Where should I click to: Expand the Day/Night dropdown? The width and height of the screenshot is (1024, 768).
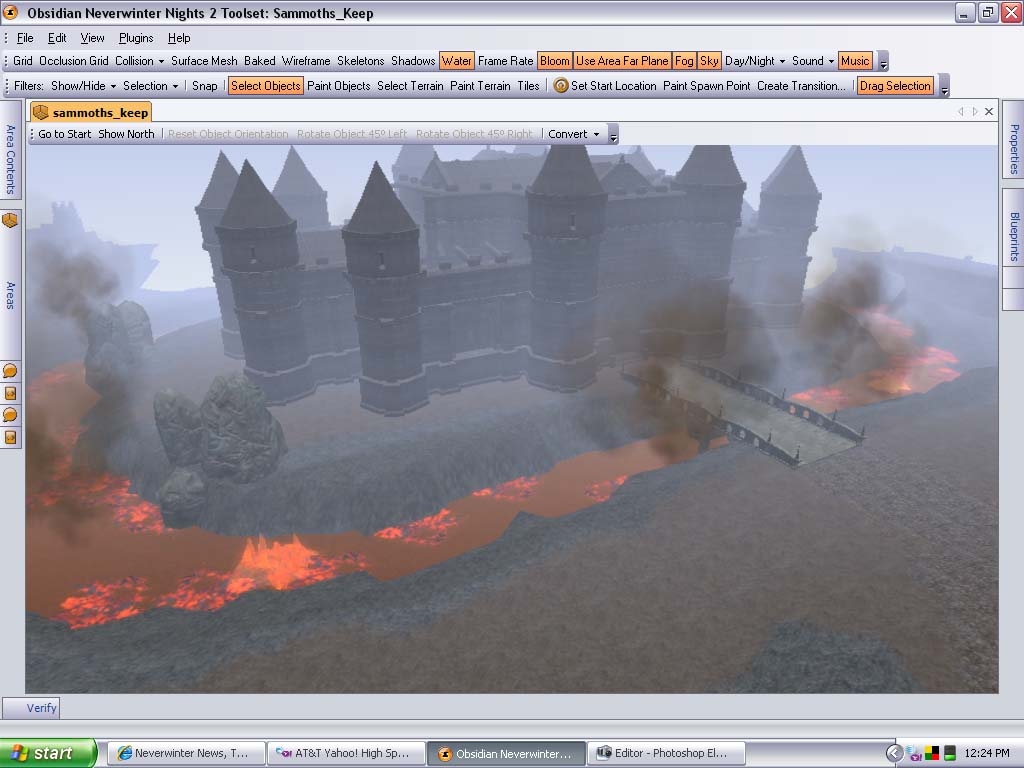coord(755,61)
